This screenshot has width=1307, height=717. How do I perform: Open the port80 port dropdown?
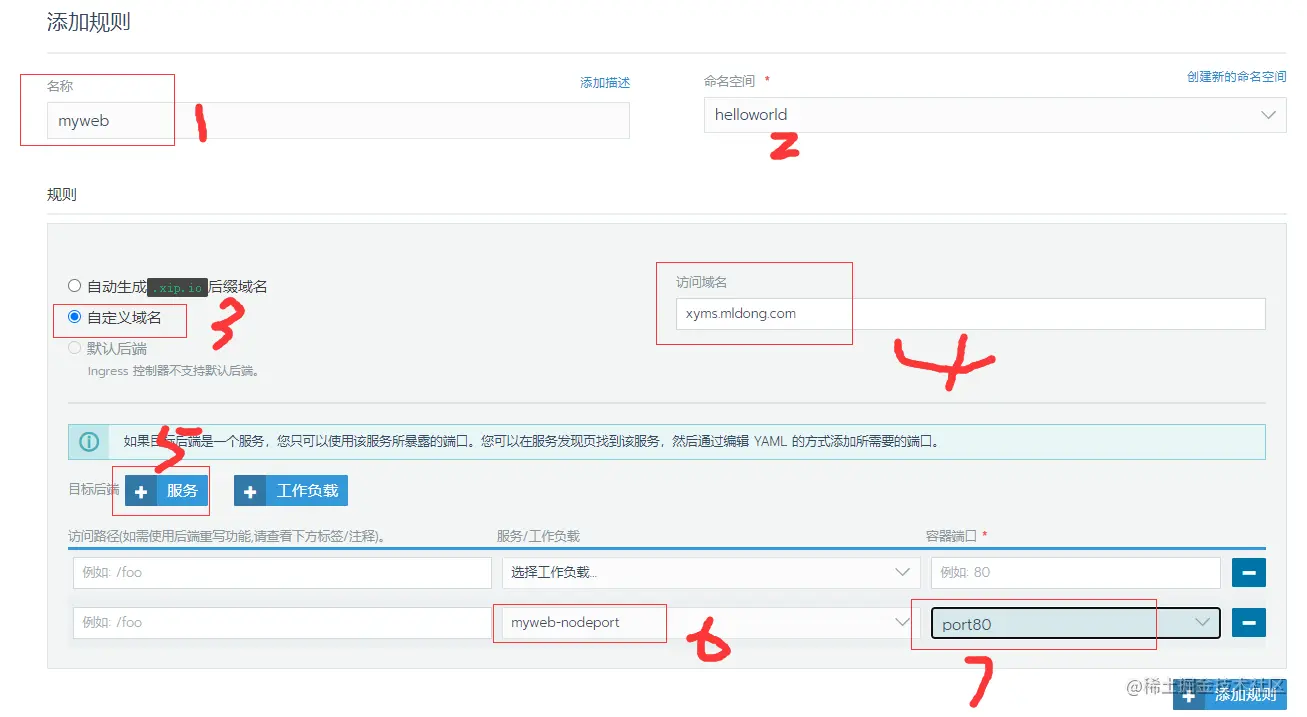(x=1075, y=623)
